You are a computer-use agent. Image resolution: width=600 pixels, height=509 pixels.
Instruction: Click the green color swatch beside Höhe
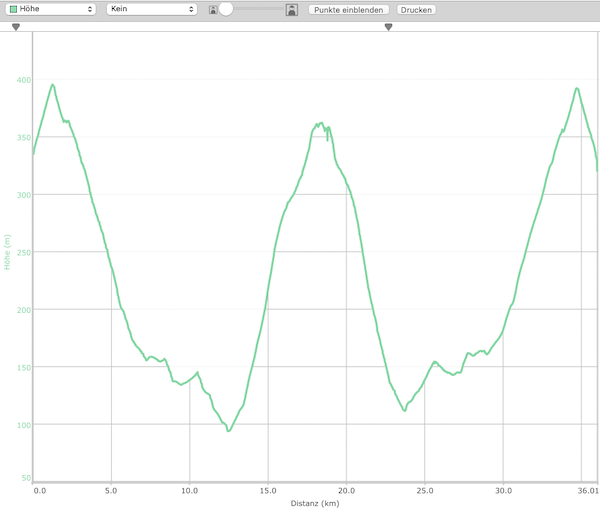(12, 9)
